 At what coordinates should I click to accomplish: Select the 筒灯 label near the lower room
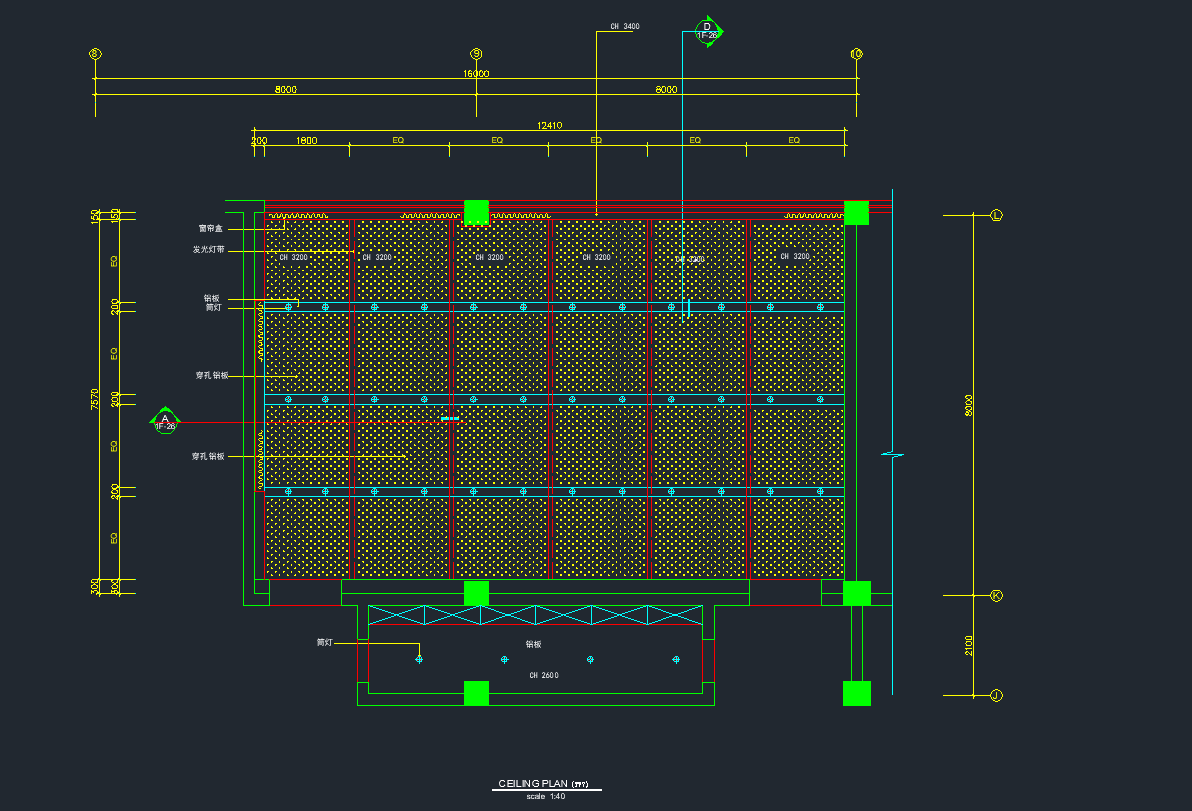click(324, 643)
